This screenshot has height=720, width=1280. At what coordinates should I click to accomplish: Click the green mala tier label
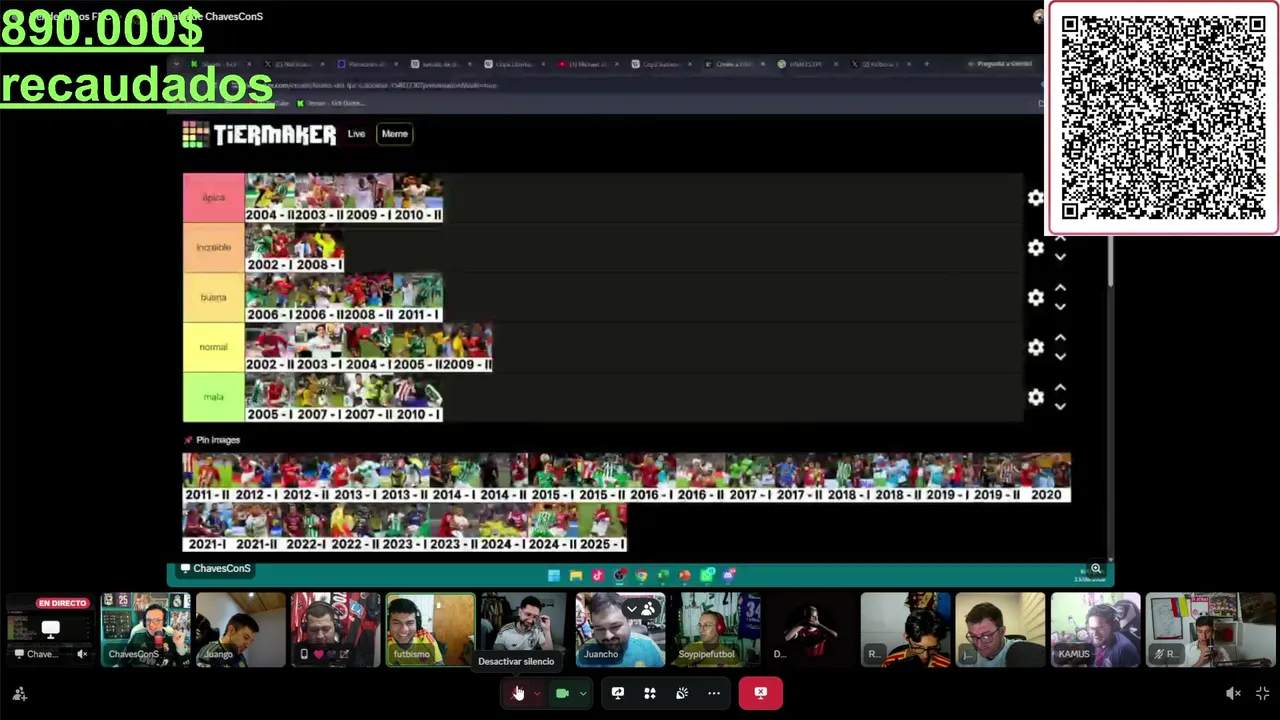click(213, 398)
